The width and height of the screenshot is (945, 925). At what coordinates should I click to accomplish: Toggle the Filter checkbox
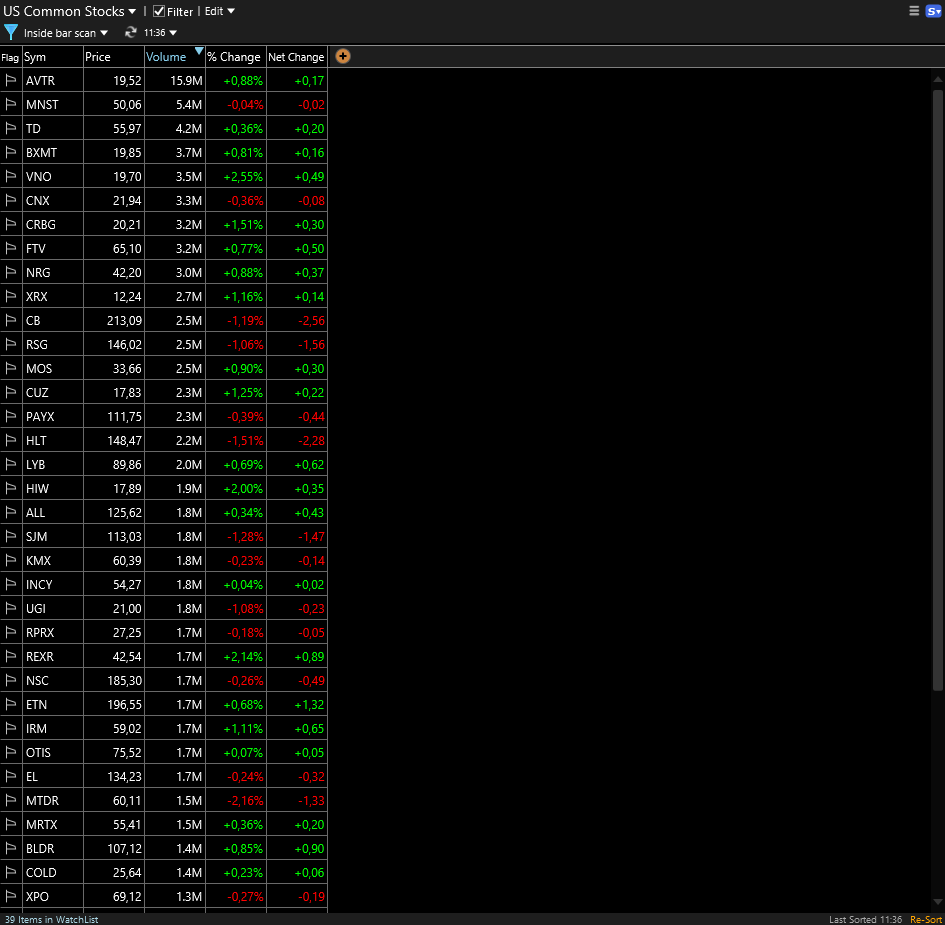click(x=157, y=11)
